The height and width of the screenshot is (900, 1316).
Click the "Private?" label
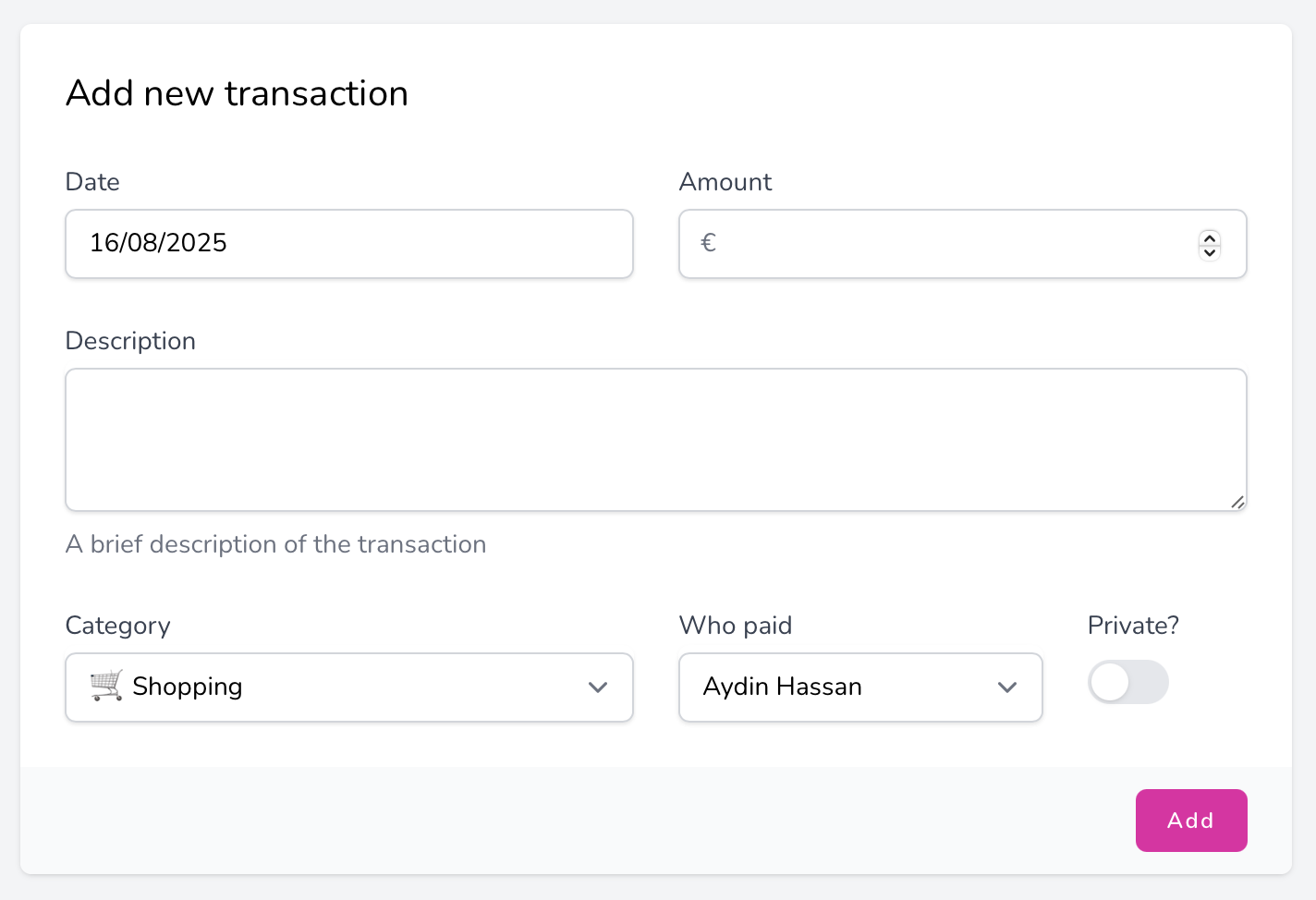pyautogui.click(x=1133, y=626)
